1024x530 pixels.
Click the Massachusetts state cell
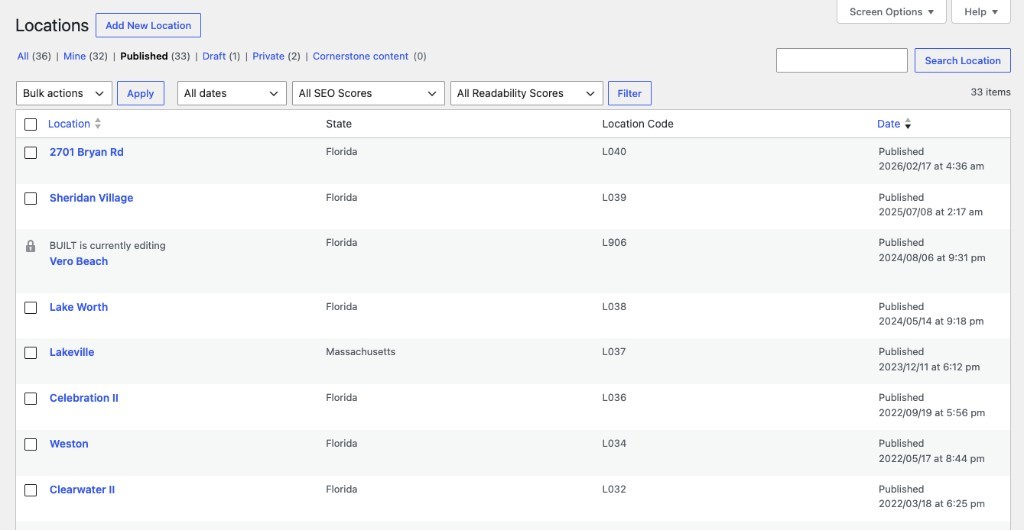coord(360,351)
